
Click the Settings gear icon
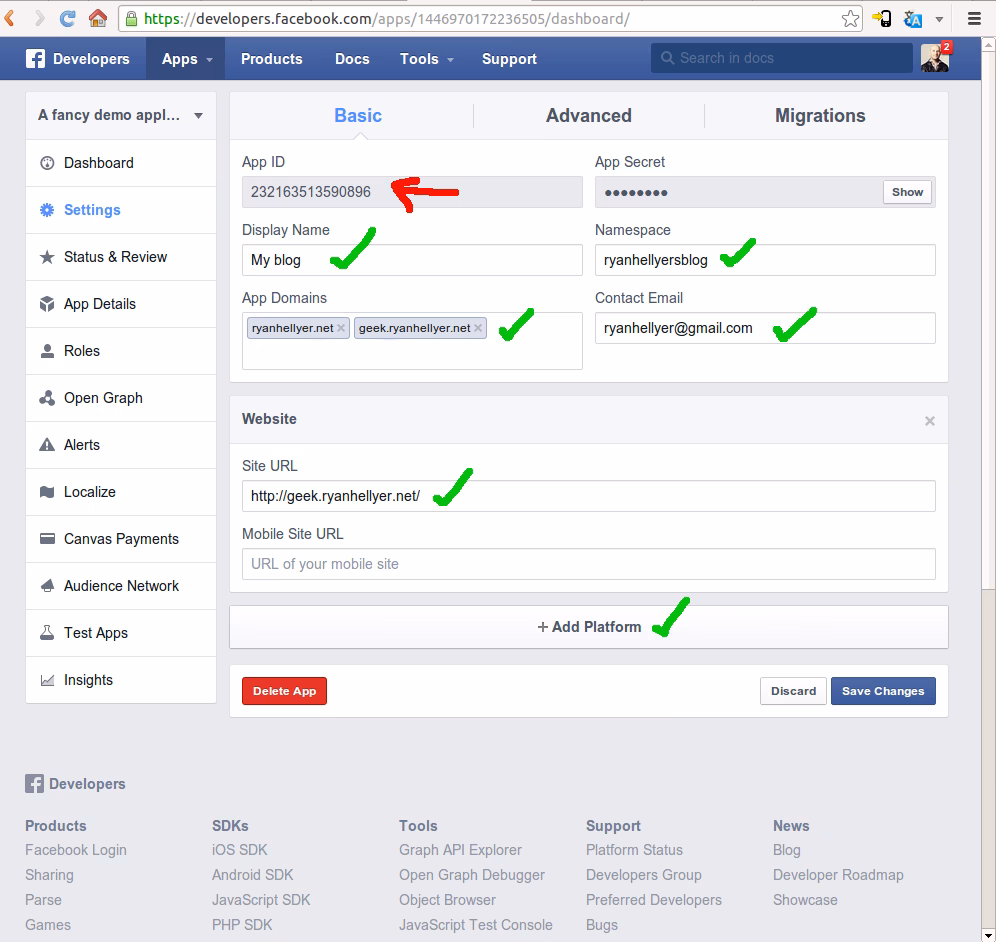tap(47, 210)
